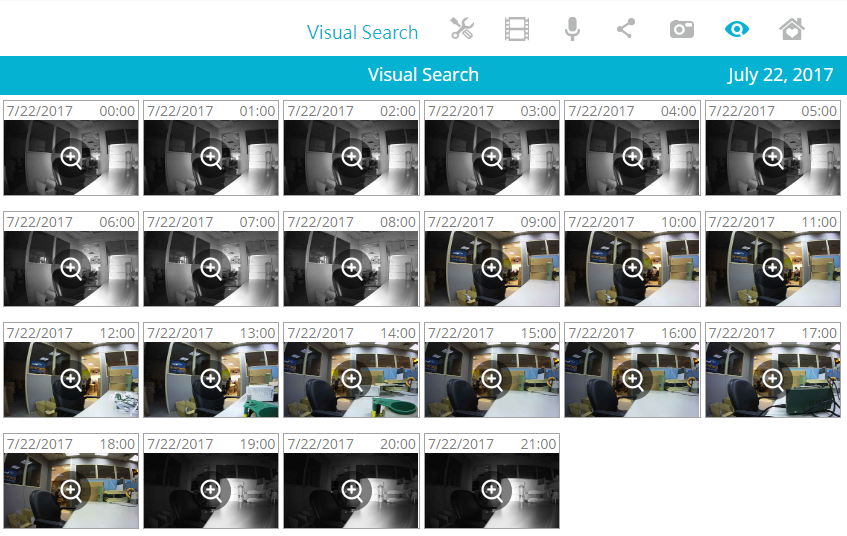Open the film strip recordings icon
Screen dimensions: 847x536
(x=517, y=29)
